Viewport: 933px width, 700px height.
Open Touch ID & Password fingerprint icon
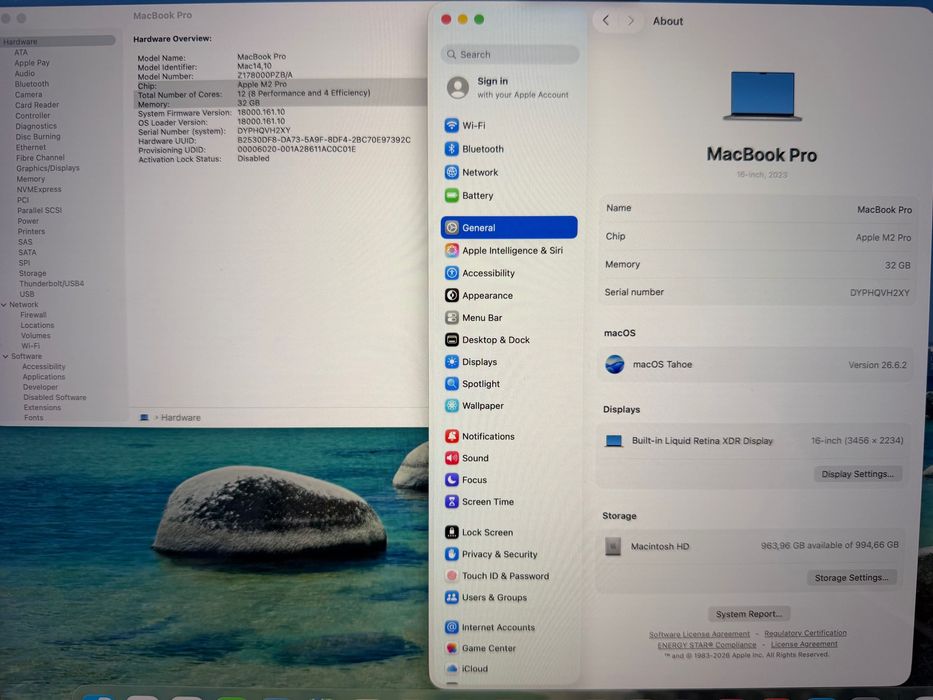pos(452,576)
